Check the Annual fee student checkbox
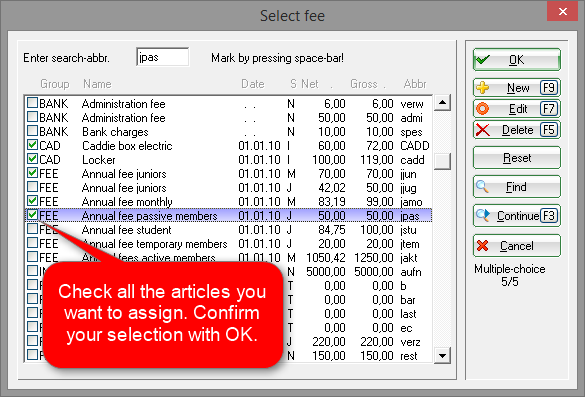The height and width of the screenshot is (397, 585). pyautogui.click(x=32, y=229)
